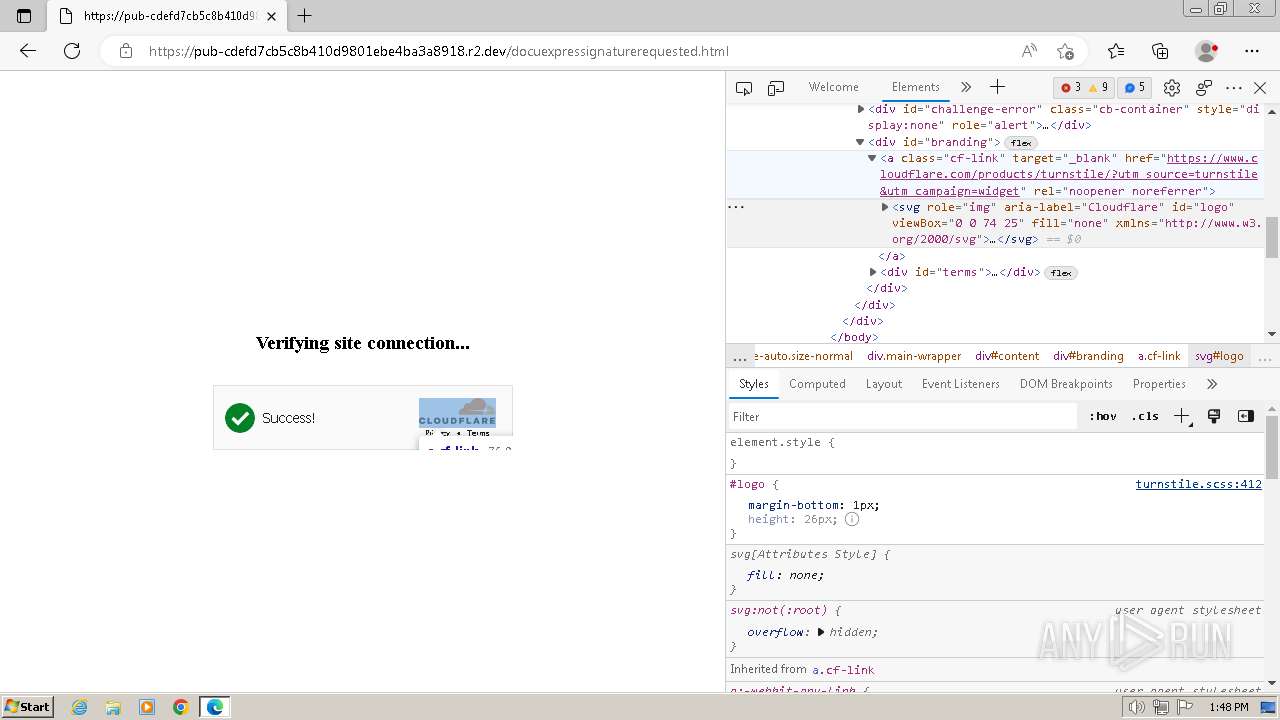The height and width of the screenshot is (720, 1280).
Task: Click the green Success checkmark
Action: pos(240,418)
